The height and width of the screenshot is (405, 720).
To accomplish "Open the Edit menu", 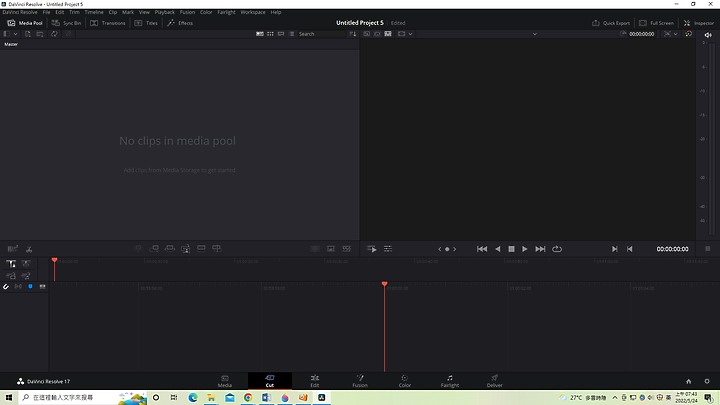I will click(x=60, y=12).
